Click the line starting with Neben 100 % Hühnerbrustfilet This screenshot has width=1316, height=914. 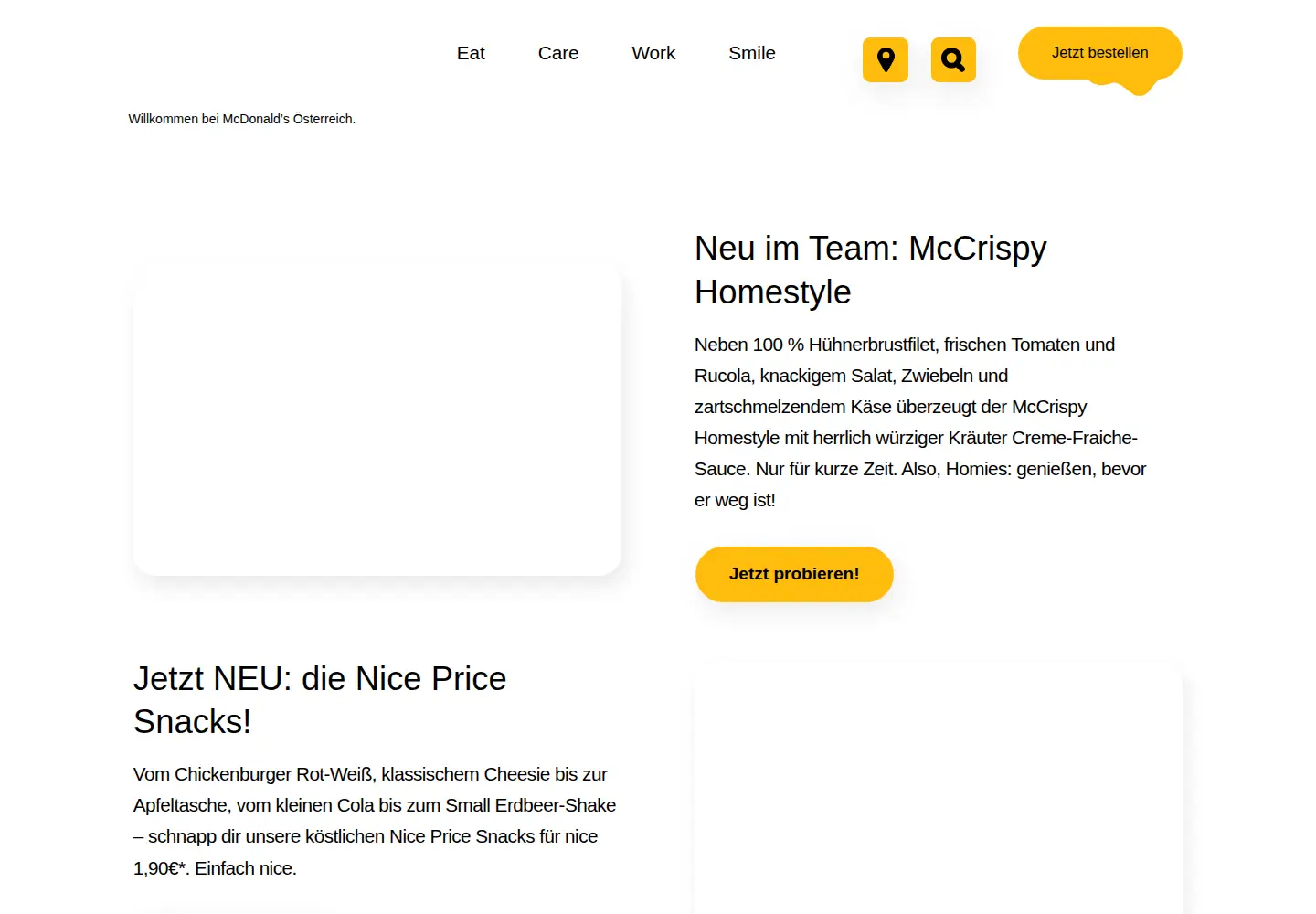coord(905,345)
